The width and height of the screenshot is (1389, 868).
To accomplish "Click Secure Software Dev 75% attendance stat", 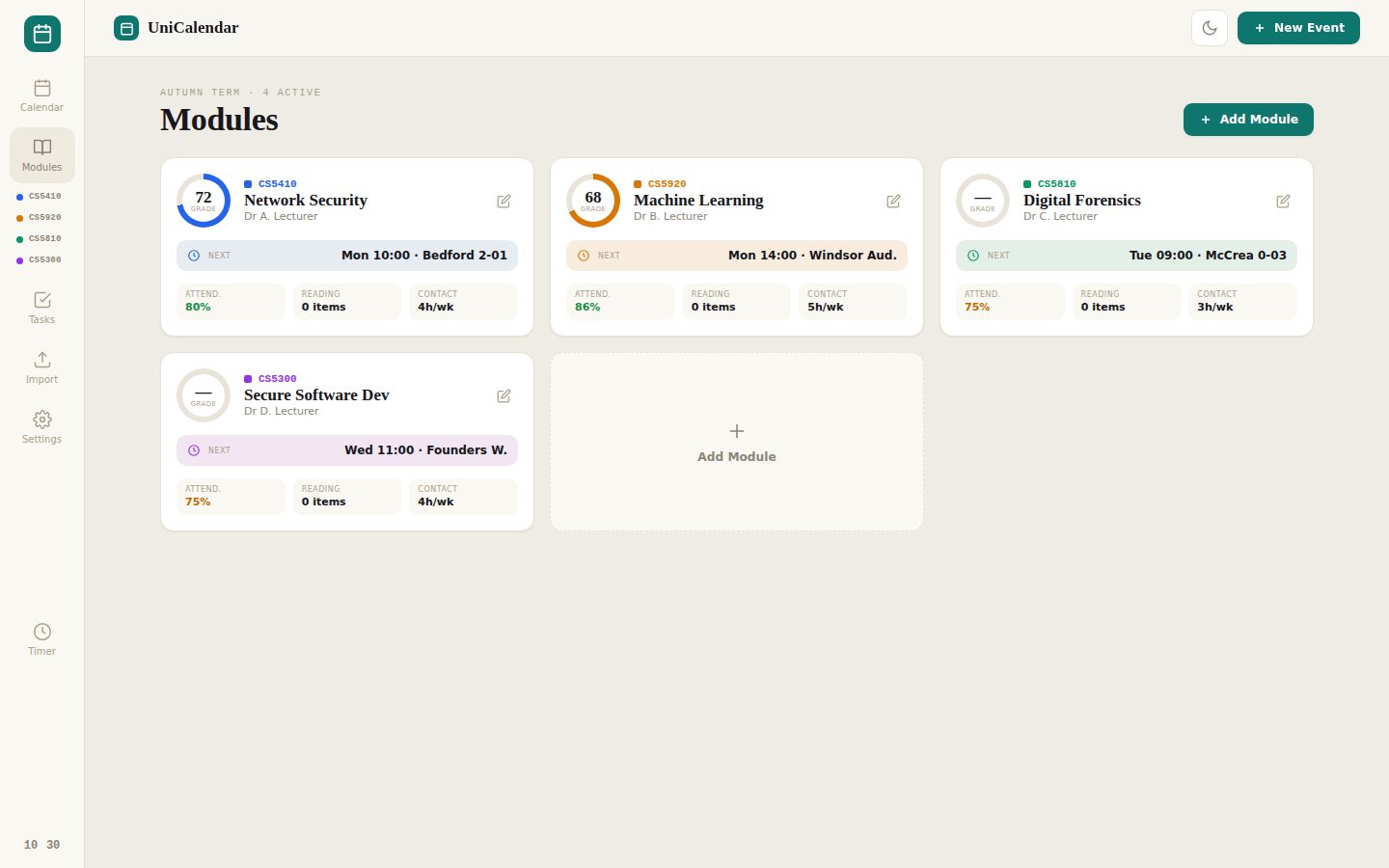I will [231, 496].
